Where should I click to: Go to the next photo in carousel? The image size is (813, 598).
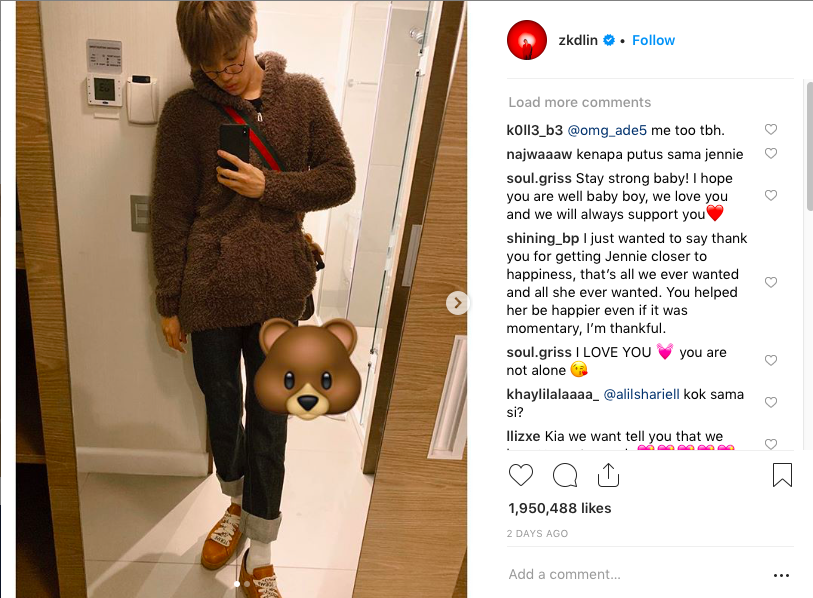pyautogui.click(x=457, y=303)
